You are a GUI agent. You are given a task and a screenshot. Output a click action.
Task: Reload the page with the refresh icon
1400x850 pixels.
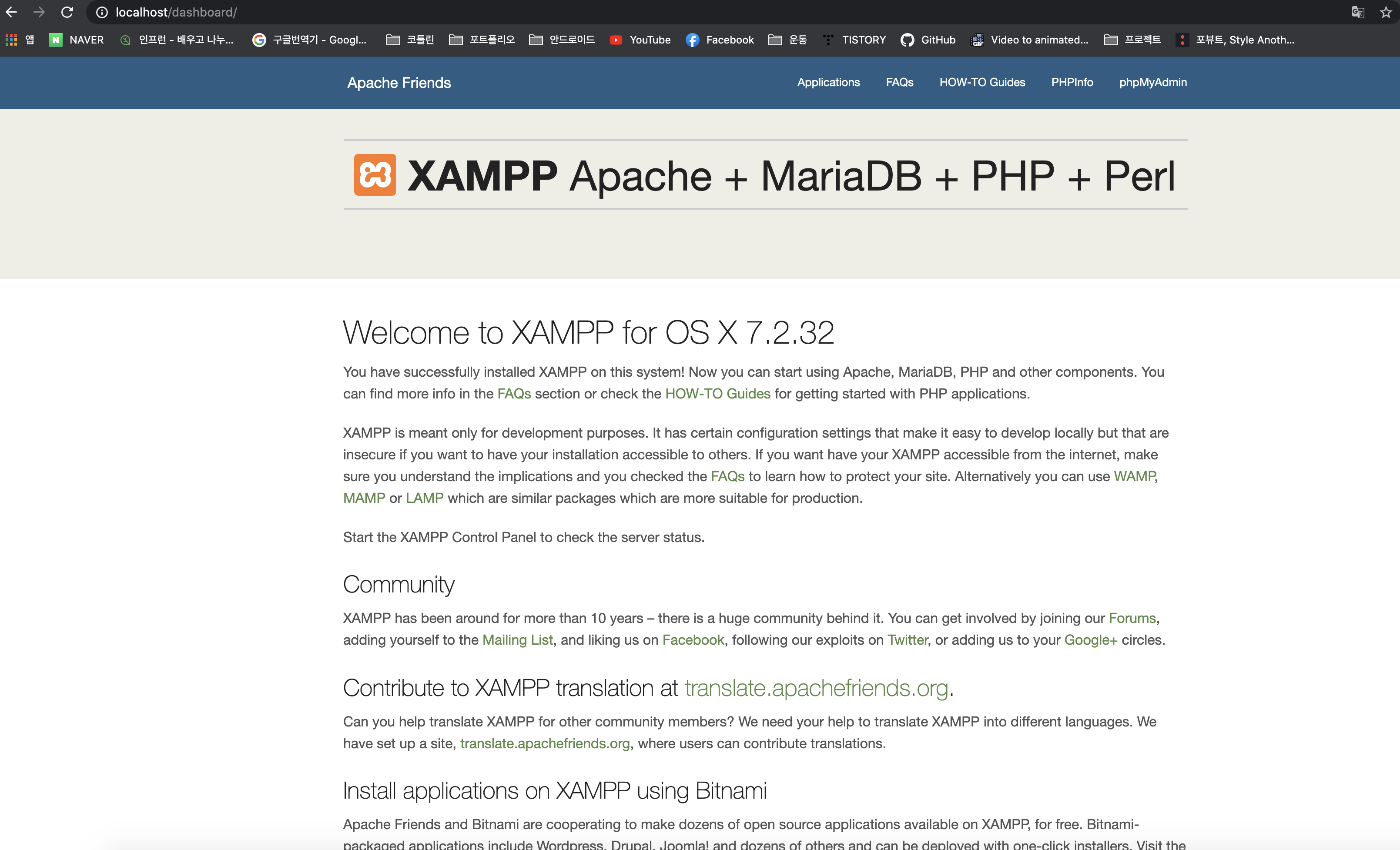[x=67, y=12]
